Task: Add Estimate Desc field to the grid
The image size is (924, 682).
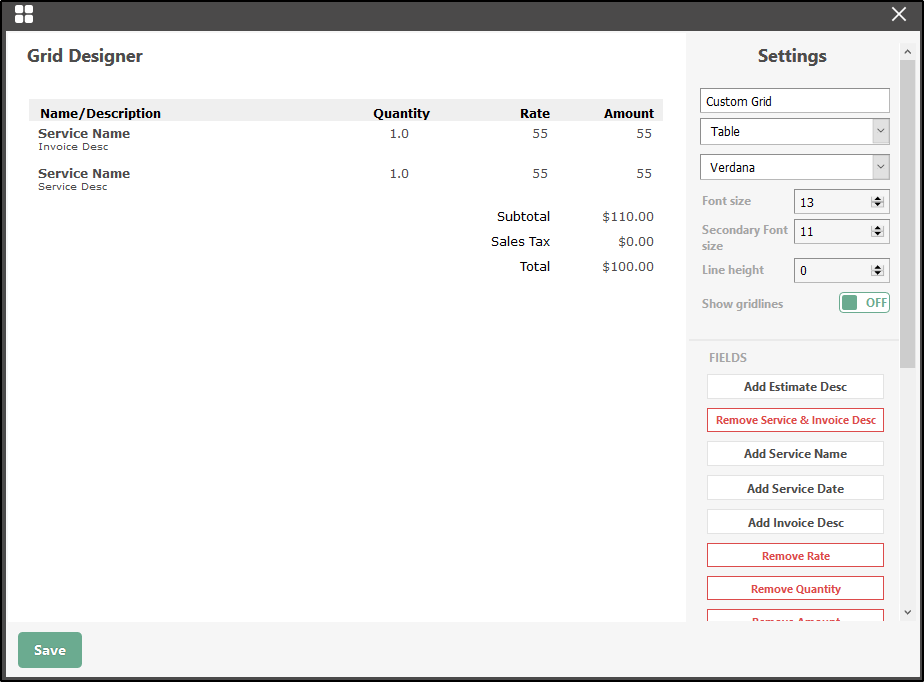Action: click(794, 386)
